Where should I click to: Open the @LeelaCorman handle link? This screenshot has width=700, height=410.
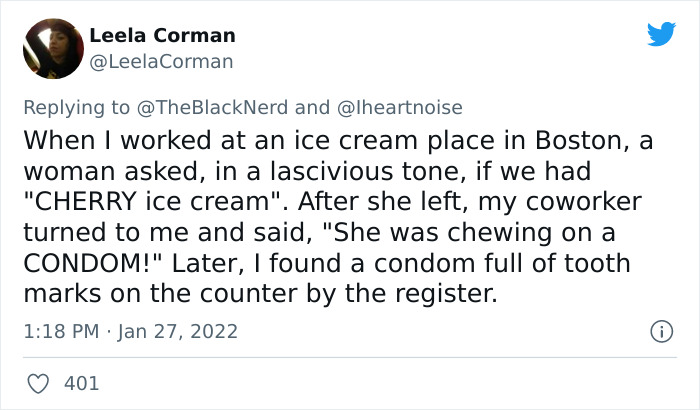[x=161, y=61]
